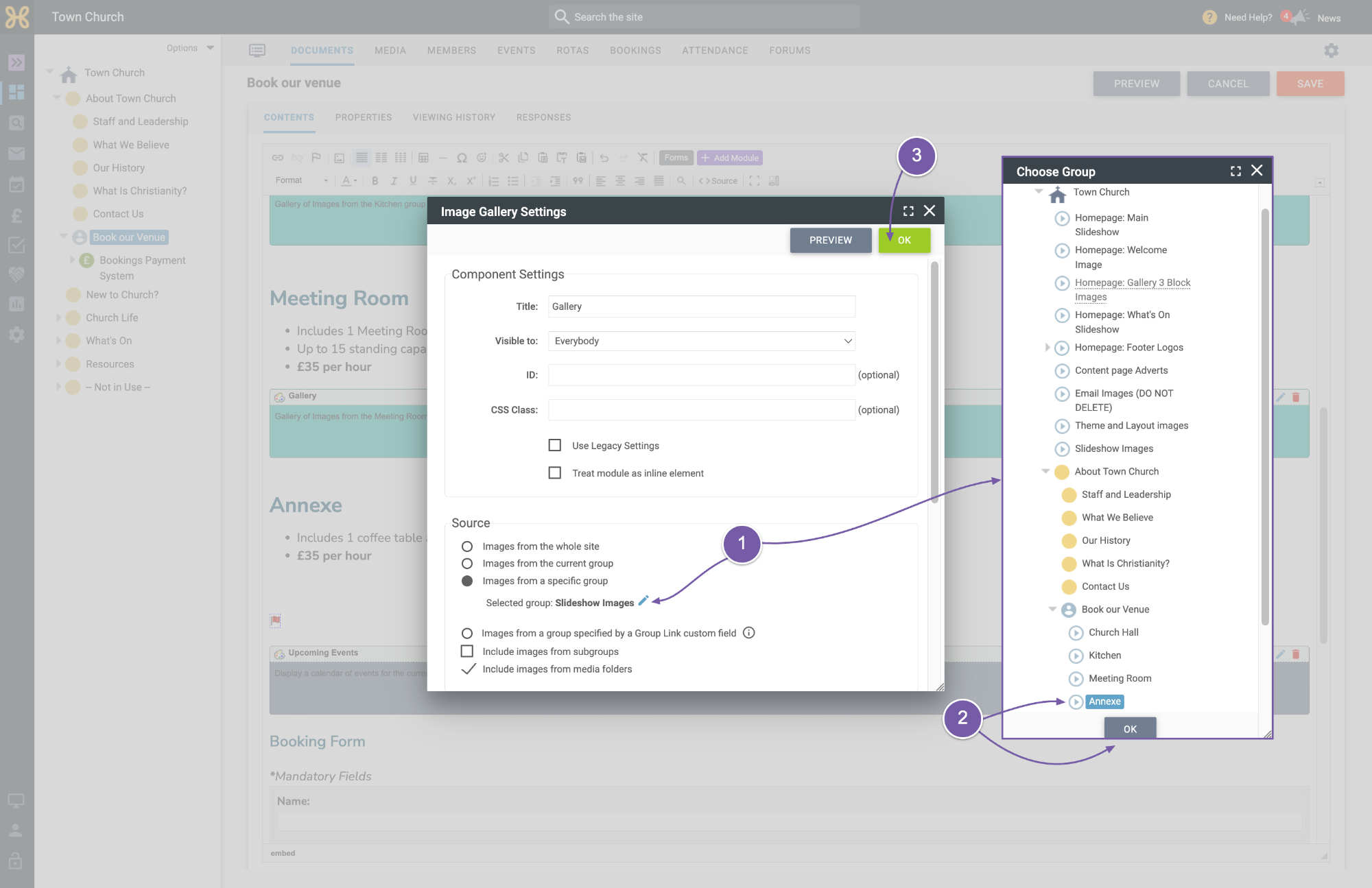The height and width of the screenshot is (888, 1372).
Task: Open the settings gear in top bar
Action: 1331,50
